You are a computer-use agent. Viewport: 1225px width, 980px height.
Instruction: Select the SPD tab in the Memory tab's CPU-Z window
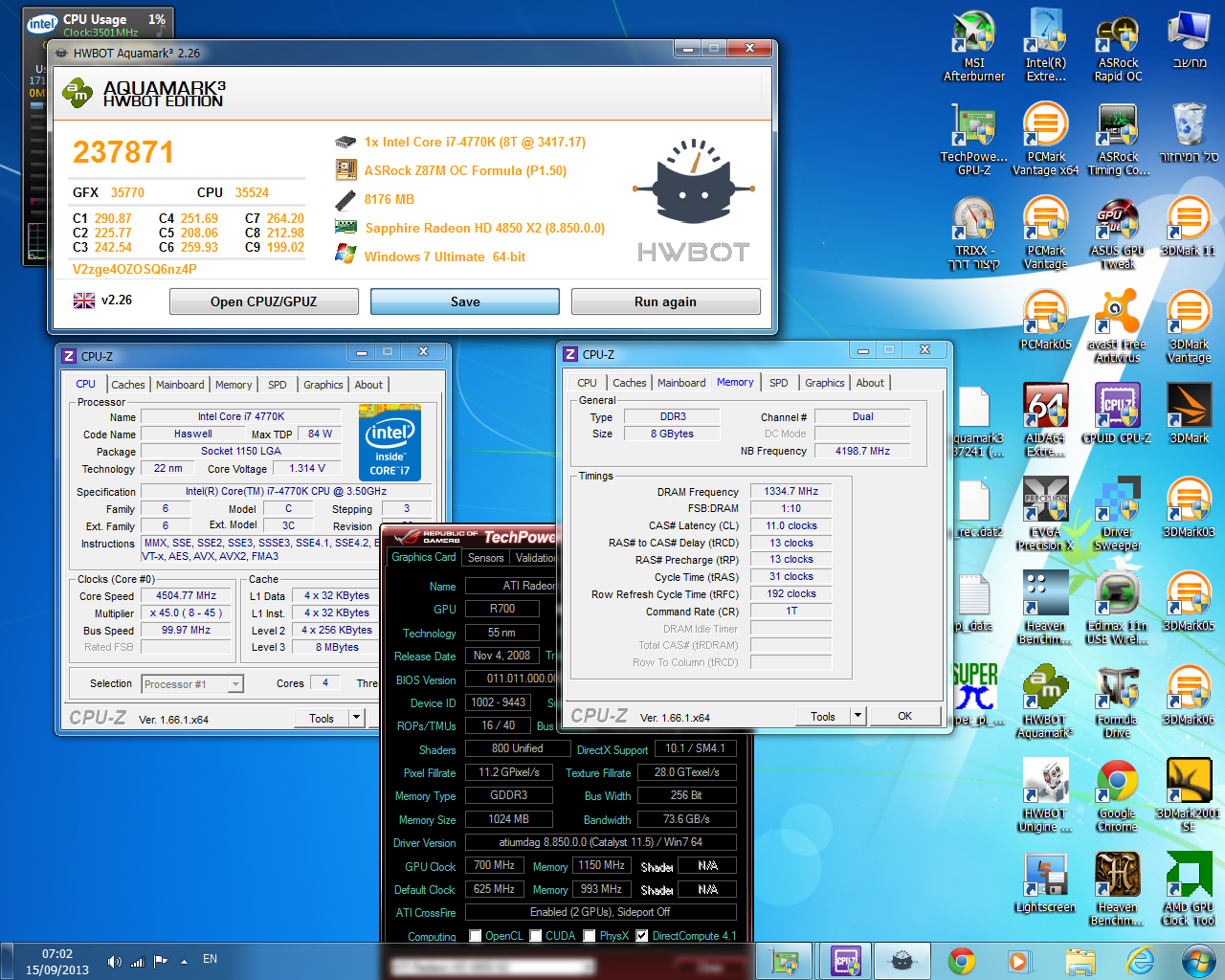tap(779, 383)
